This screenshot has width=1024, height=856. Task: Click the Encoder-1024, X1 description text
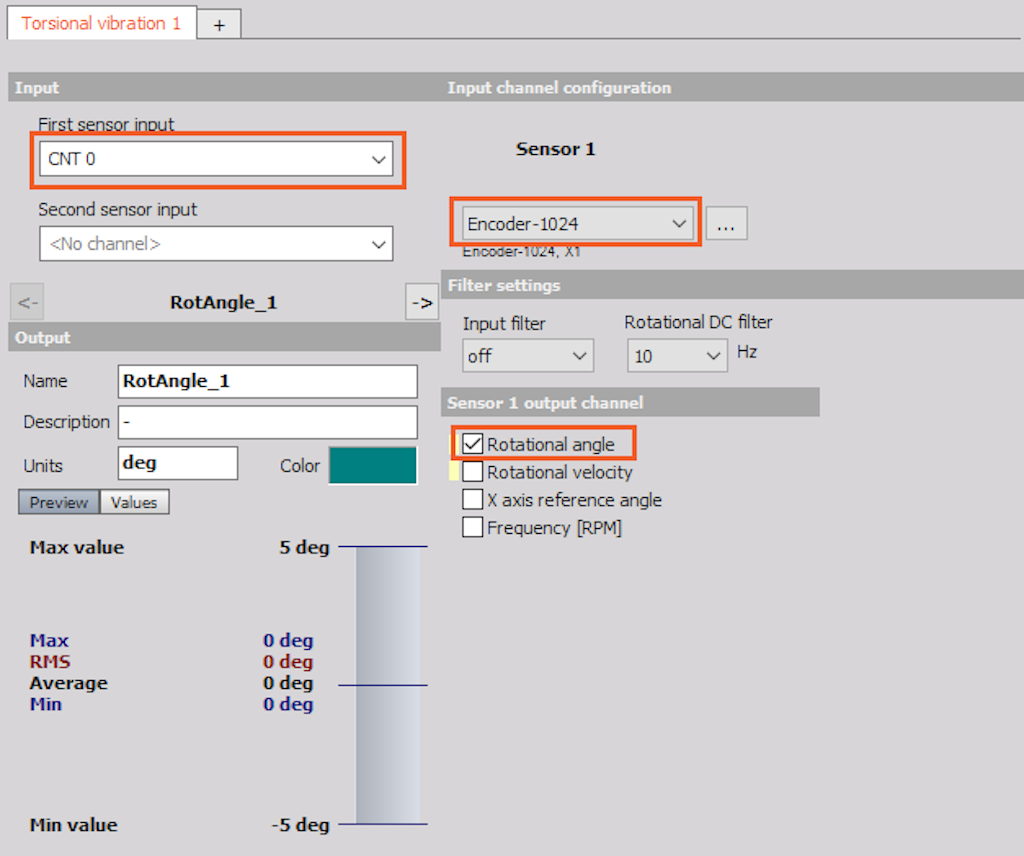[x=521, y=251]
